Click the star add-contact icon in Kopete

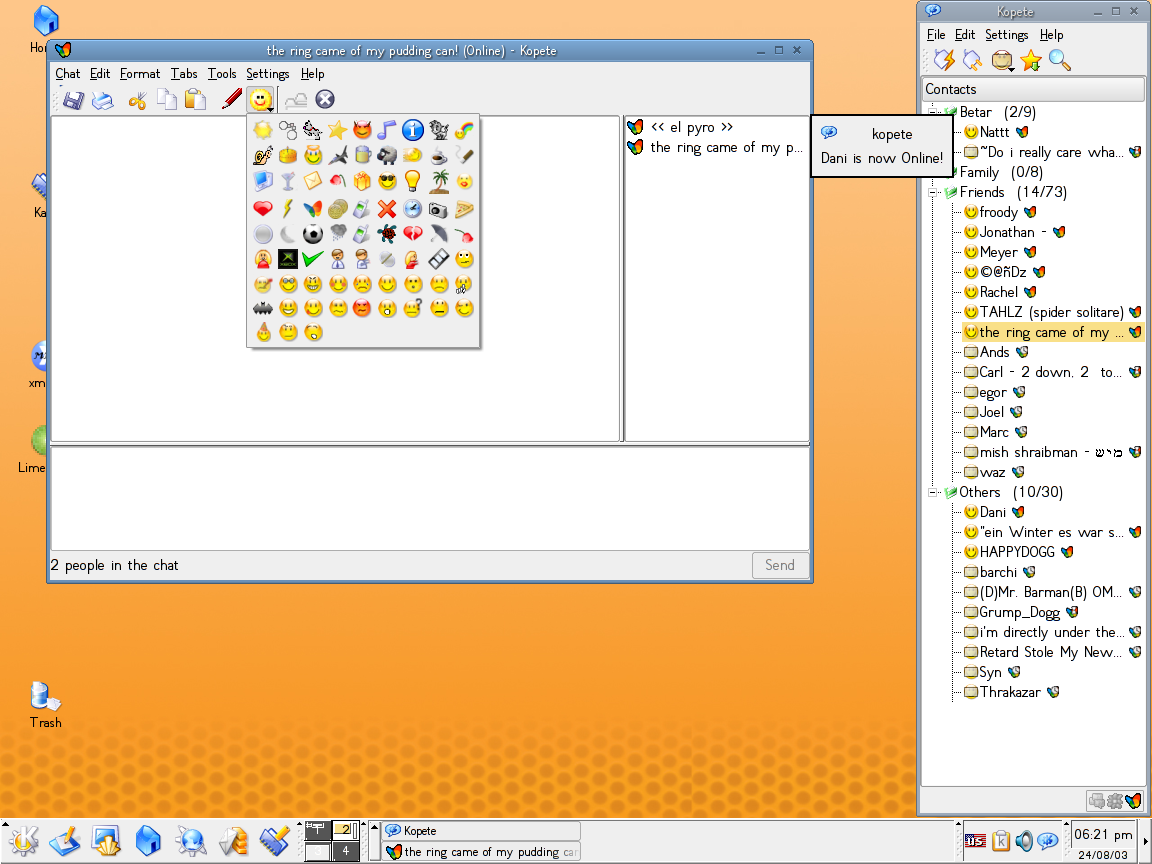1031,60
